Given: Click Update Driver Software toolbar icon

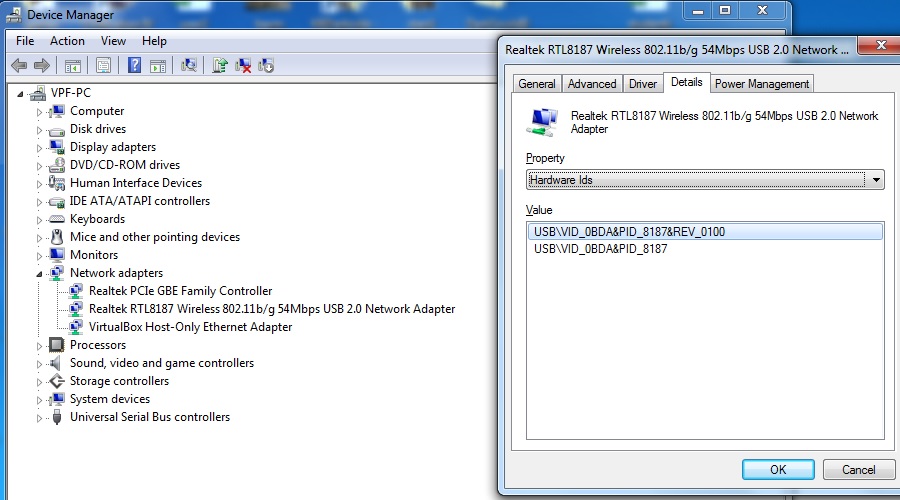Looking at the screenshot, I should 220,65.
